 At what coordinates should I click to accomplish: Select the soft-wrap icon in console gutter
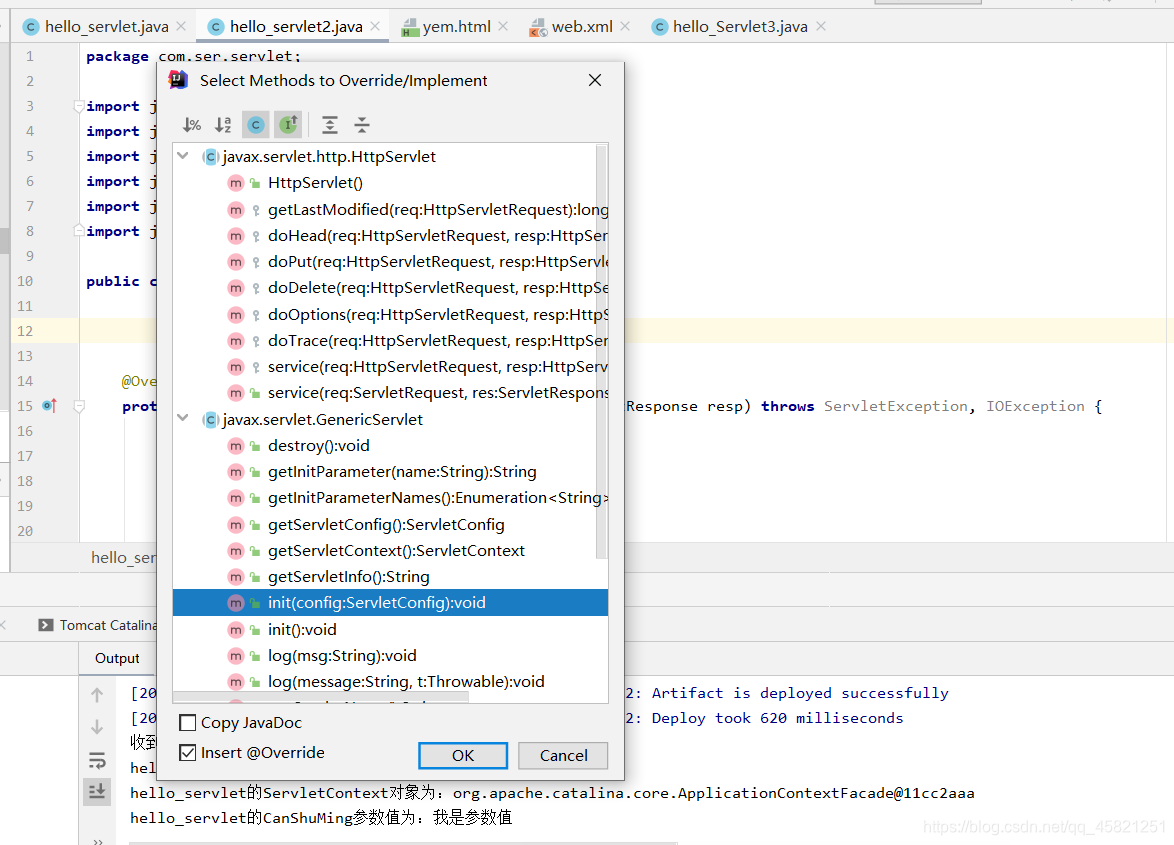(96, 760)
